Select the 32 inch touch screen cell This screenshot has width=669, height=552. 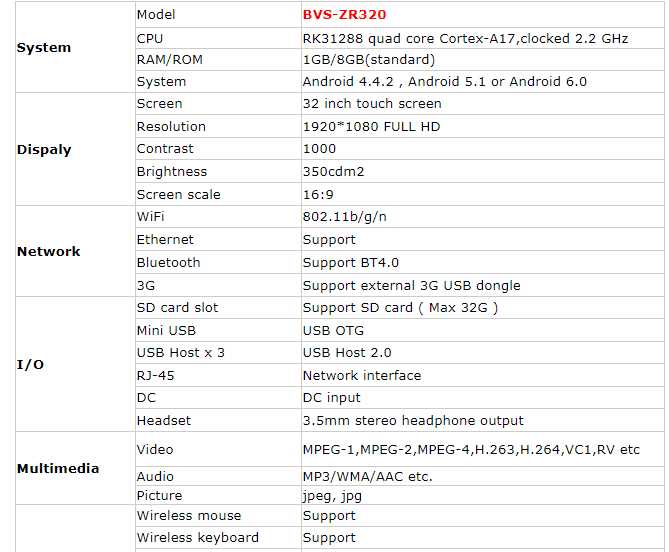click(x=371, y=104)
